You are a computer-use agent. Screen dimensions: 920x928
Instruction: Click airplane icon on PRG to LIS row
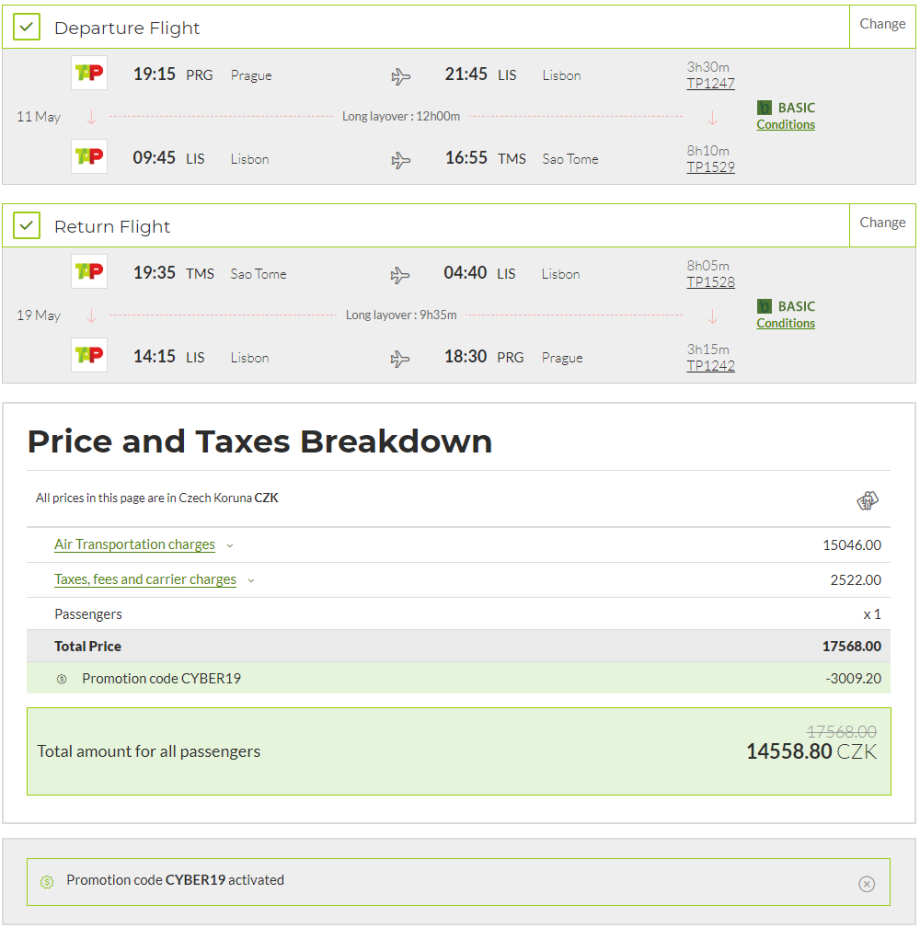pos(401,76)
